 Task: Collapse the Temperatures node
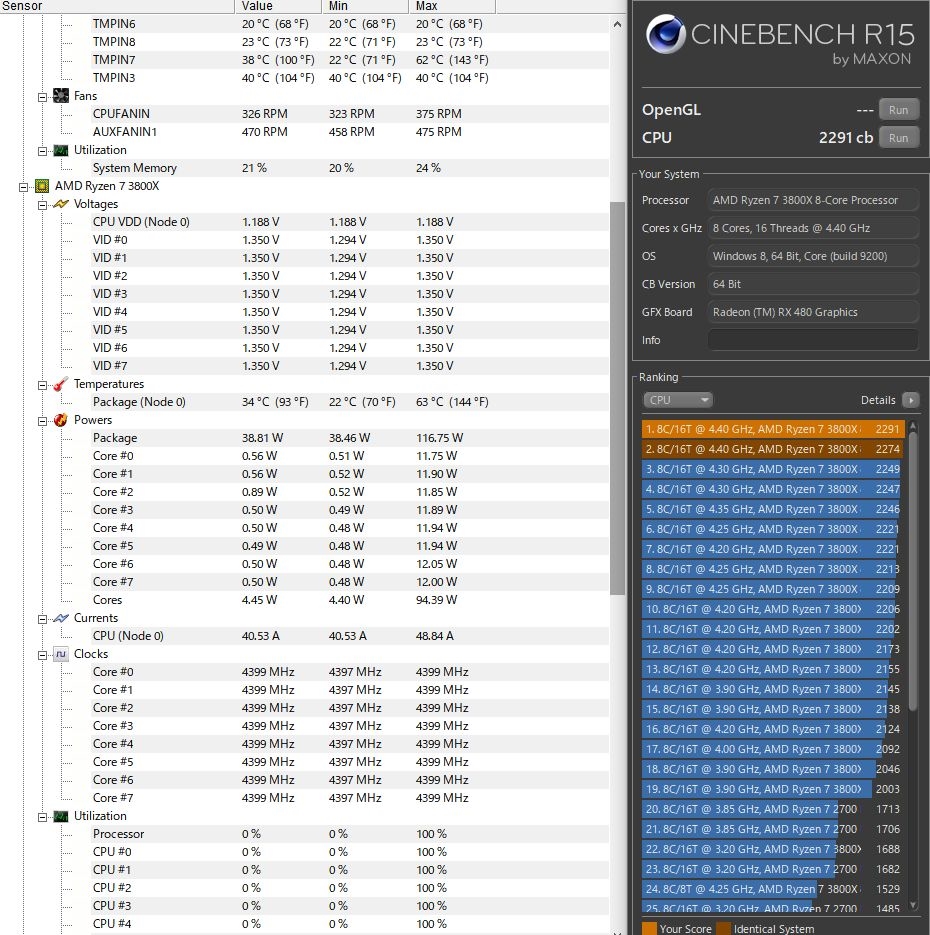tap(42, 385)
